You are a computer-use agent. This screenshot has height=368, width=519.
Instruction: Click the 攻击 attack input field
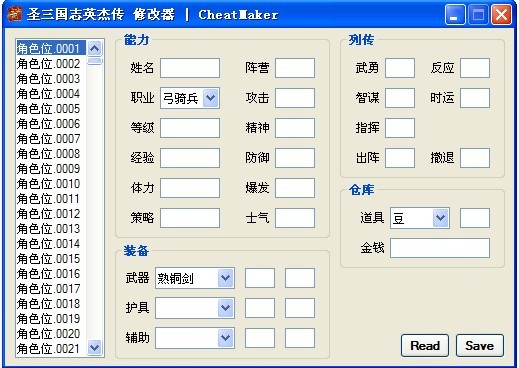click(295, 98)
